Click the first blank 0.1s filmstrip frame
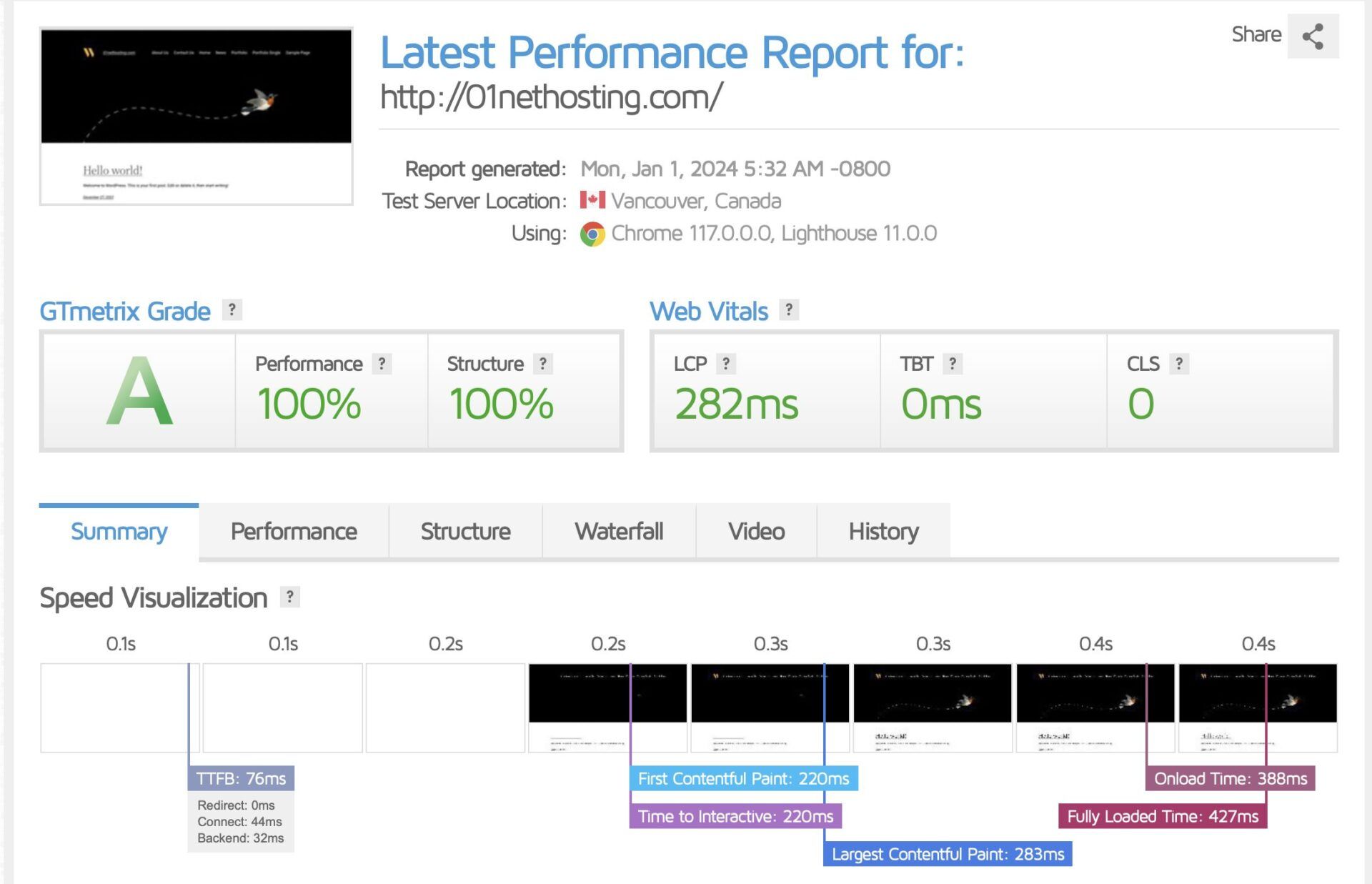Image resolution: width=1372 pixels, height=884 pixels. (120, 707)
